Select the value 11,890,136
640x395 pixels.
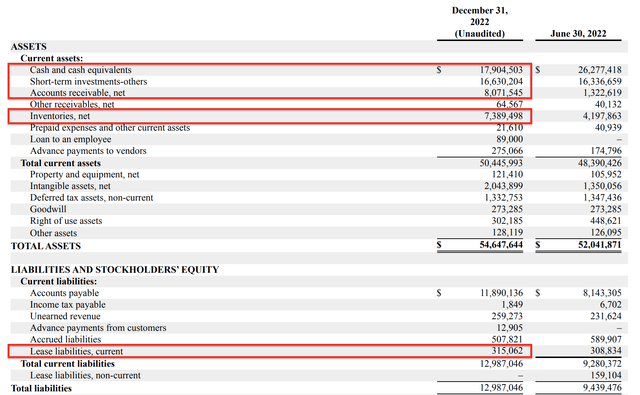pyautogui.click(x=501, y=293)
